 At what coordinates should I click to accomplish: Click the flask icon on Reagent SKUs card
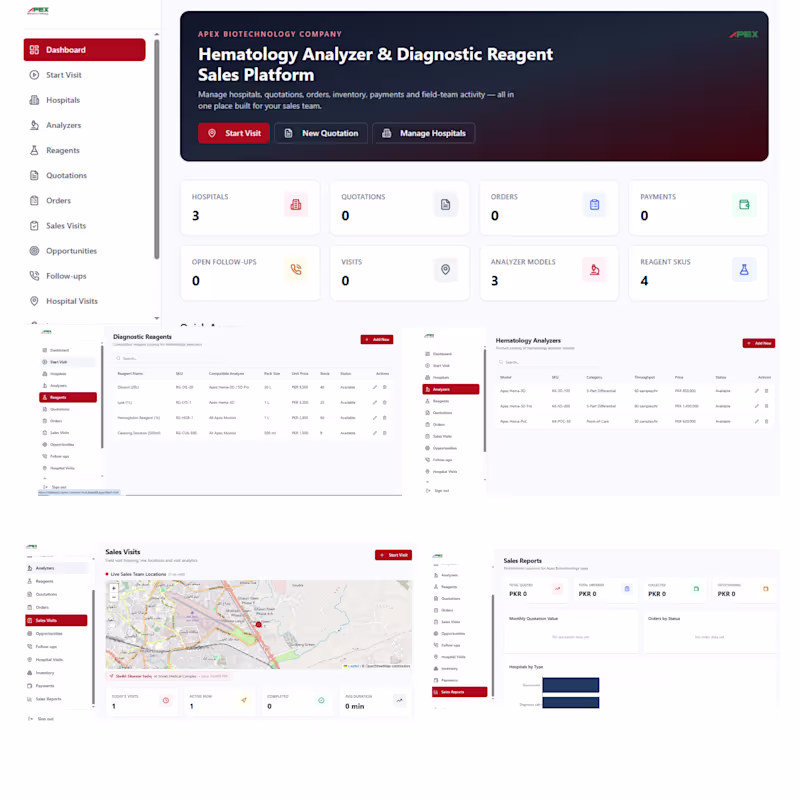pos(744,269)
